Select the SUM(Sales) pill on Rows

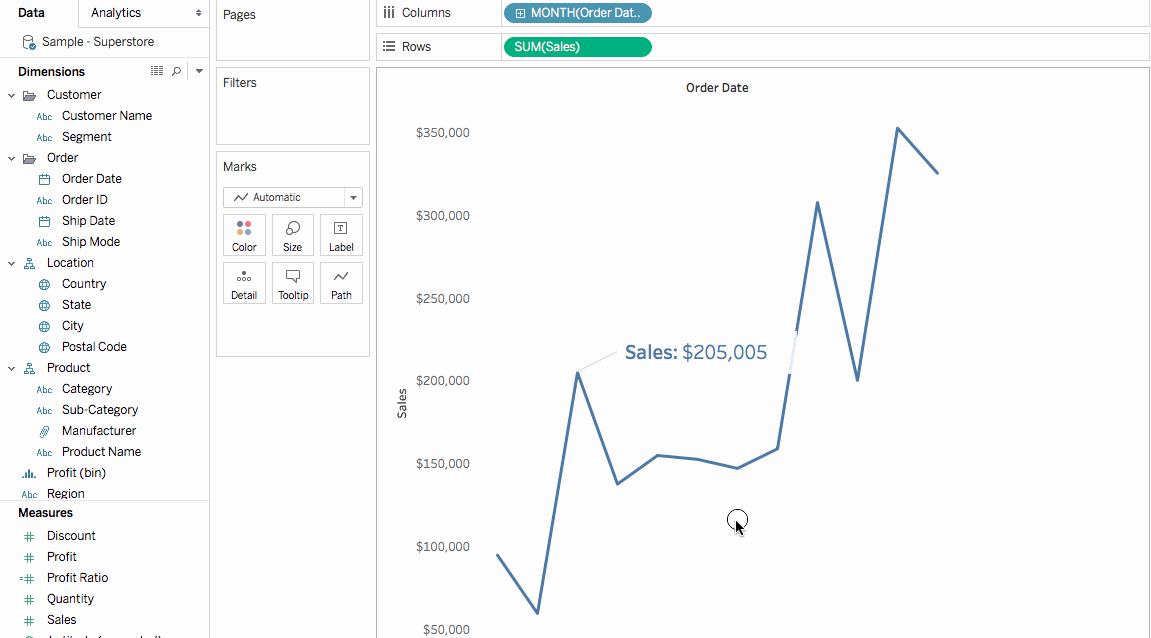(577, 47)
